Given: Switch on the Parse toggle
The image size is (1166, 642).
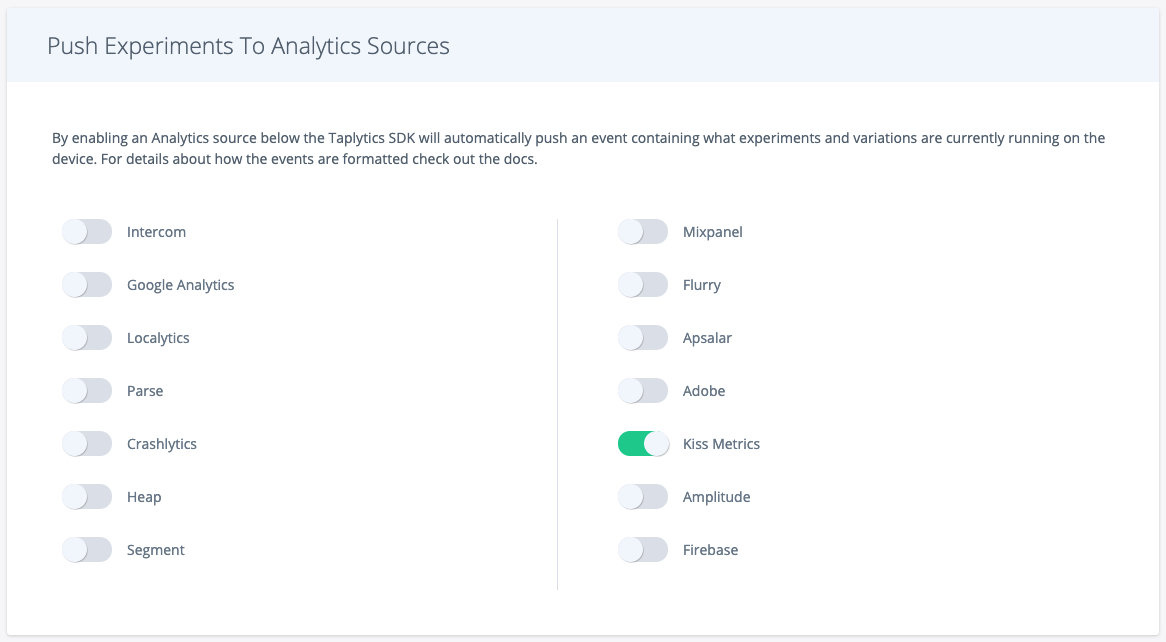Looking at the screenshot, I should coord(87,391).
